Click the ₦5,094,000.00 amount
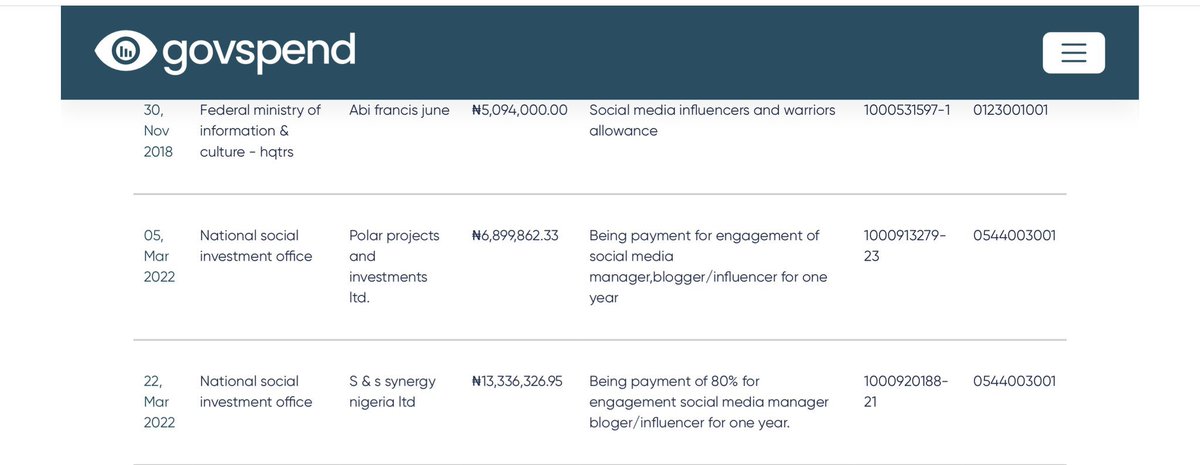The height and width of the screenshot is (465, 1200). (x=520, y=110)
